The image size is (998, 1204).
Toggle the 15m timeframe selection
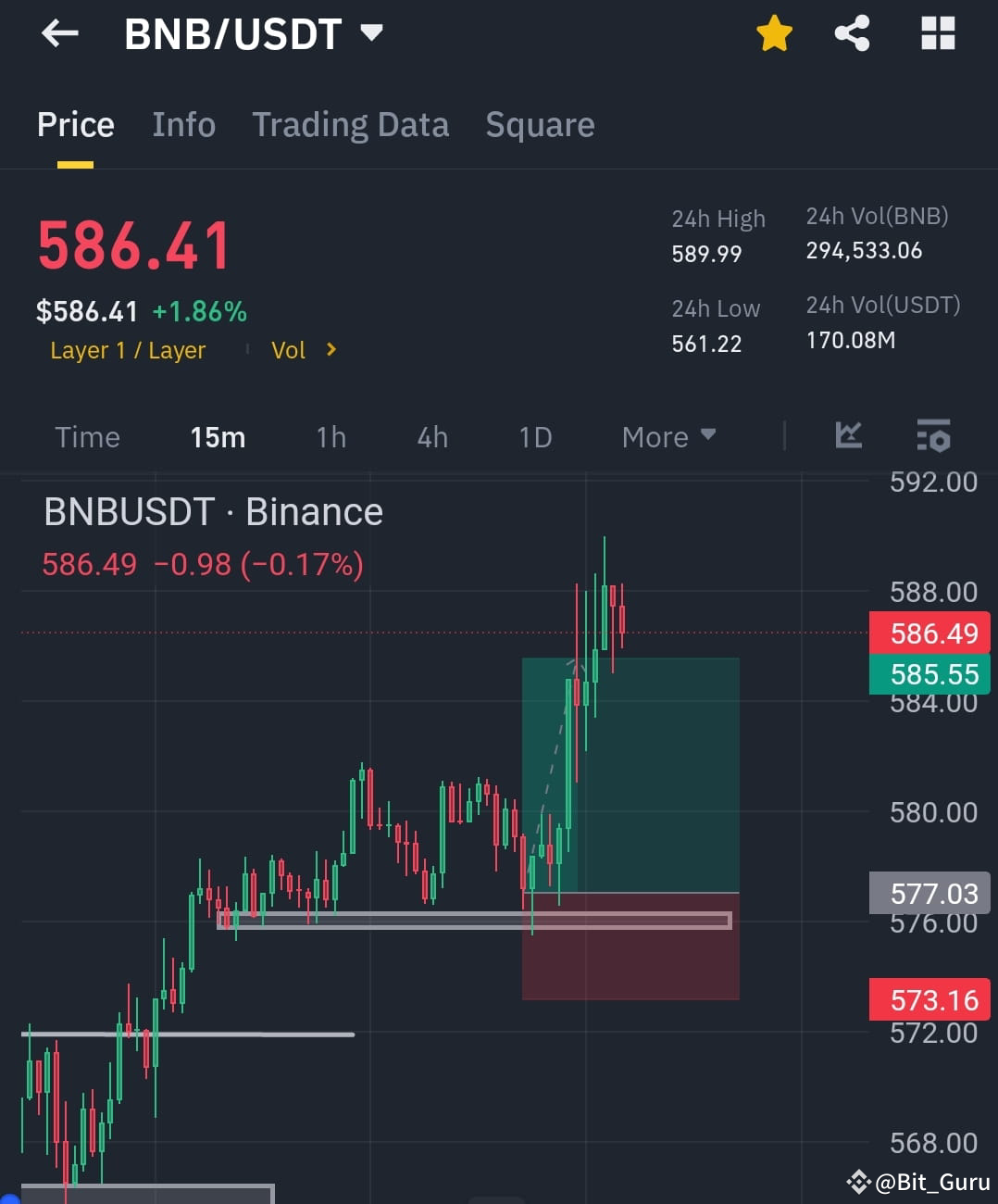tap(217, 436)
